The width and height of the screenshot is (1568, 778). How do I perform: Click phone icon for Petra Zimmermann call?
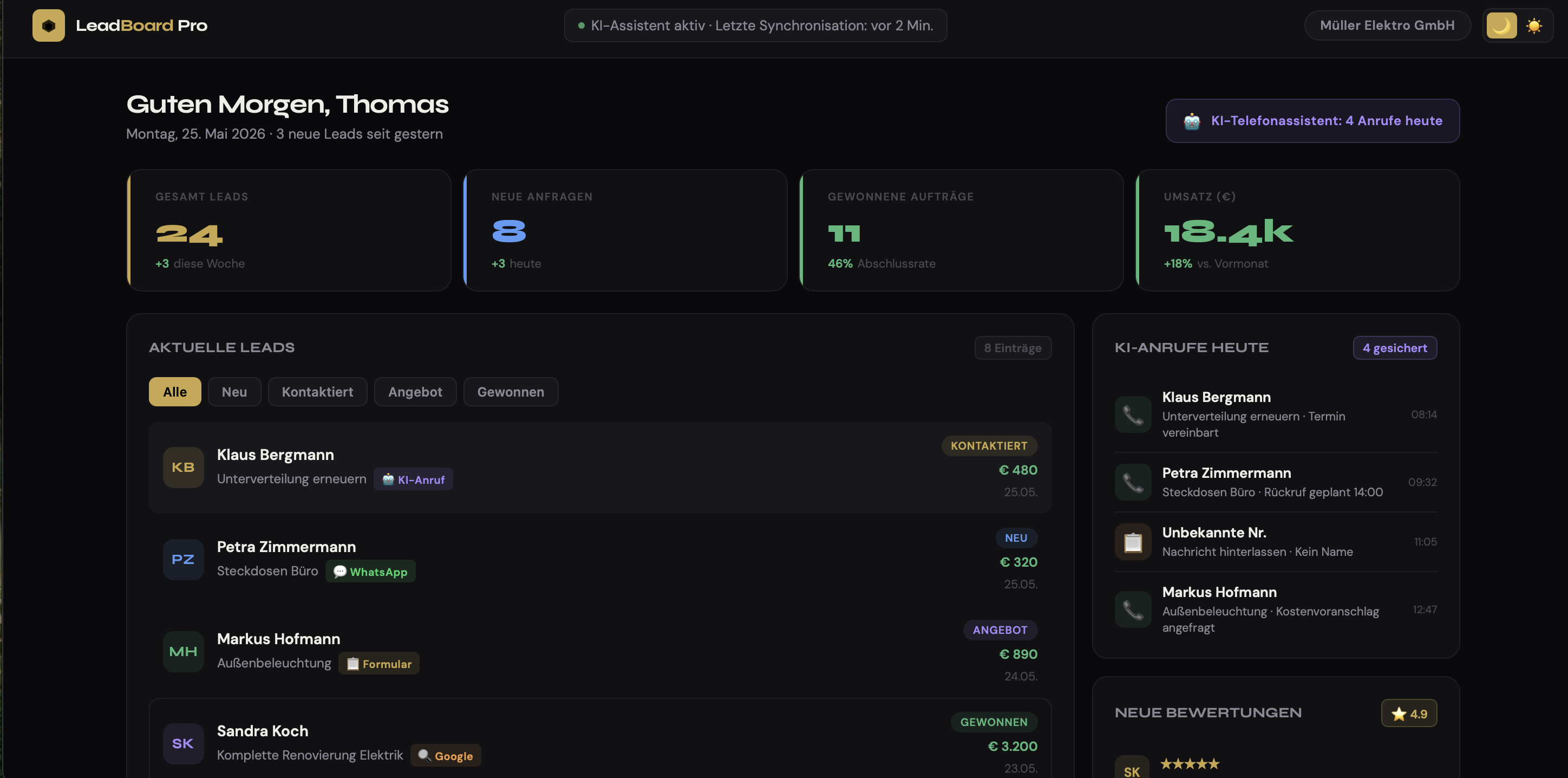[1133, 482]
